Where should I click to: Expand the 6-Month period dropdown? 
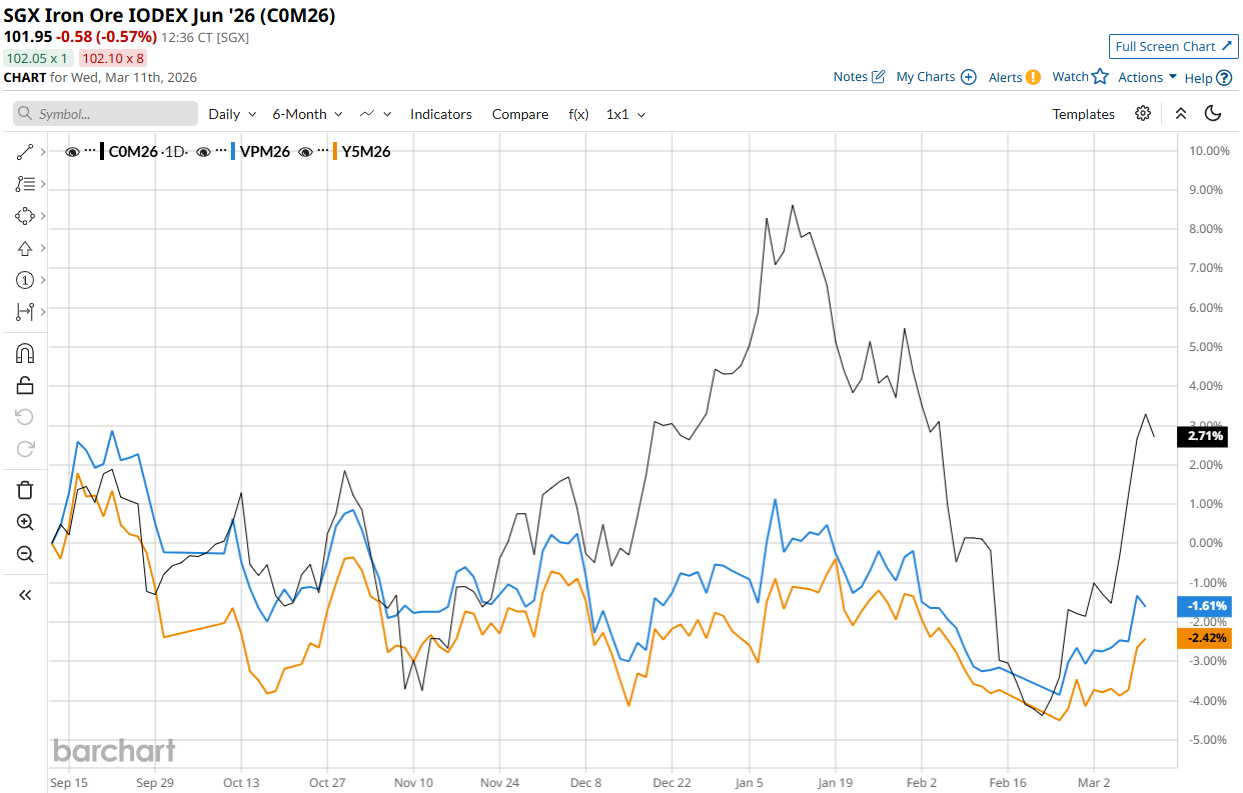307,114
